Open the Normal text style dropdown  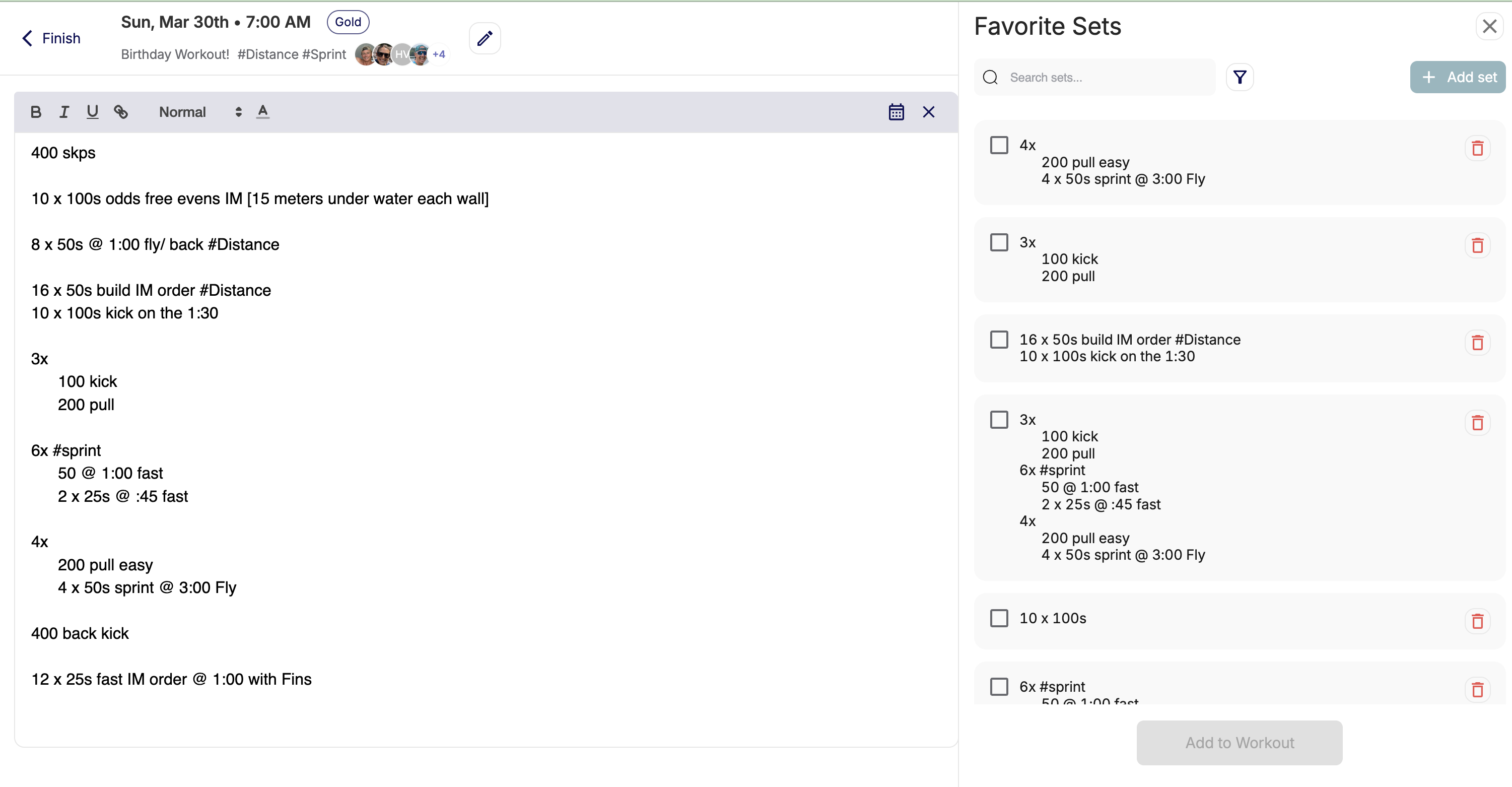199,112
